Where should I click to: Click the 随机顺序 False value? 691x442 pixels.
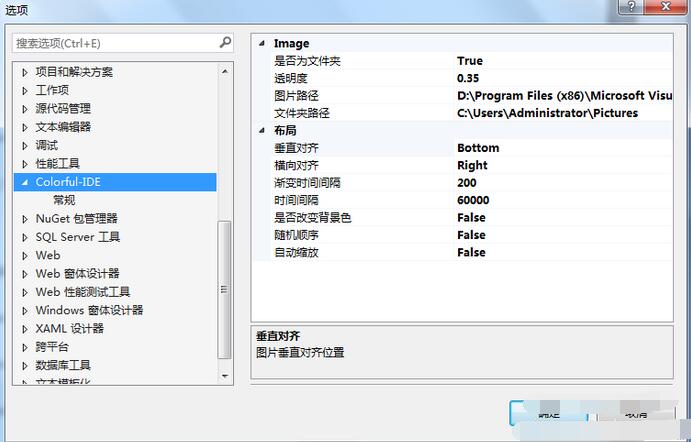coord(564,235)
